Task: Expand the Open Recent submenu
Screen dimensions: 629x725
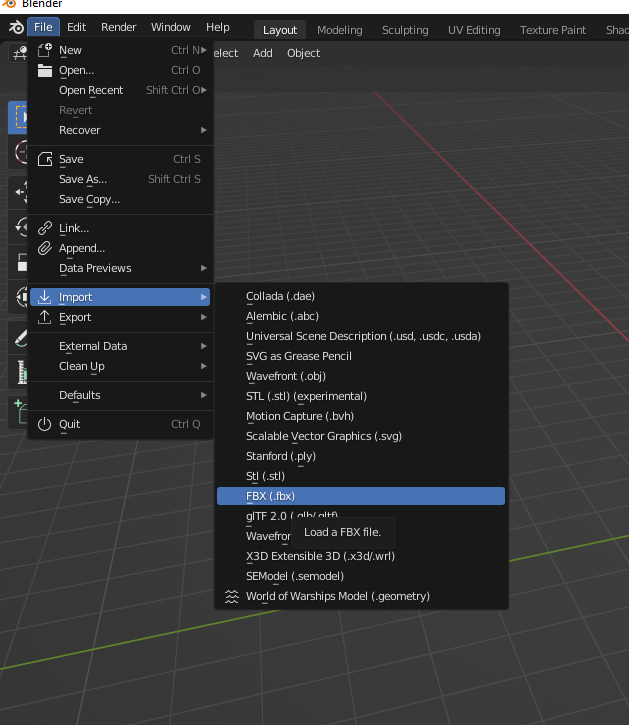Action: point(120,90)
